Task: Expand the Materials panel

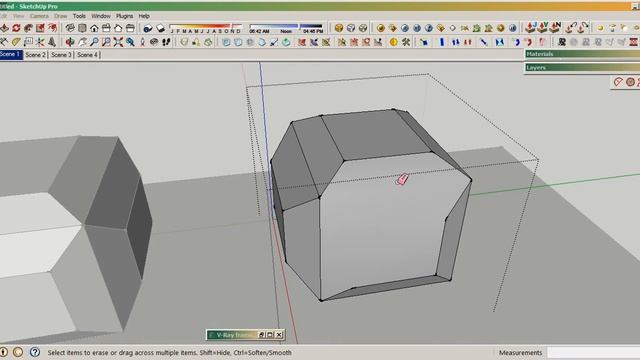Action: [x=582, y=54]
